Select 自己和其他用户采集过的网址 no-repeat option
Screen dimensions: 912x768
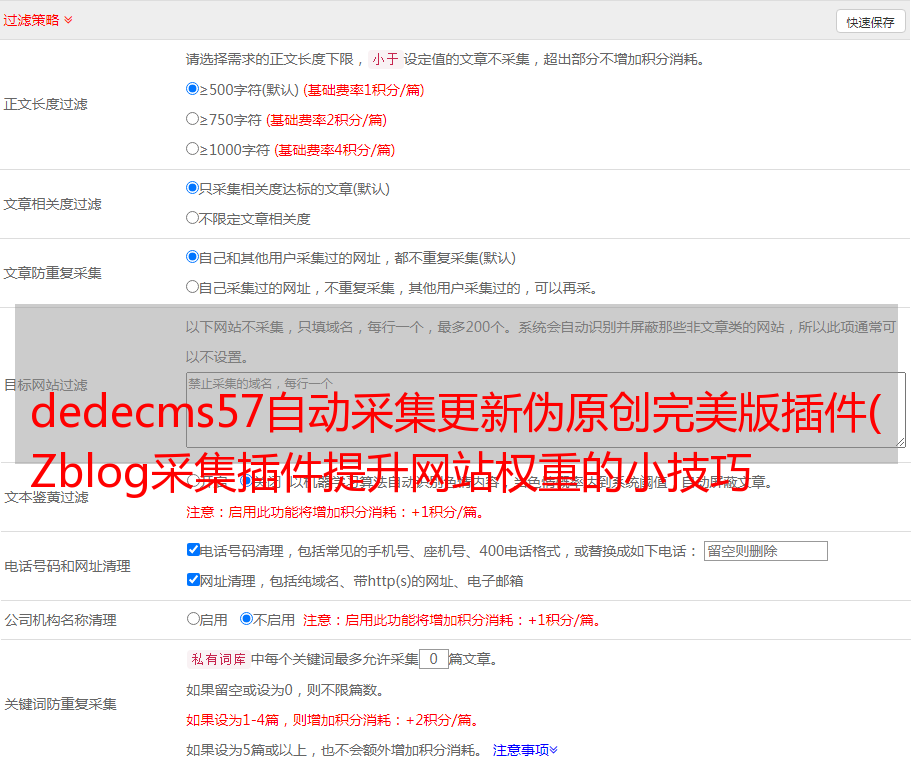click(x=192, y=257)
